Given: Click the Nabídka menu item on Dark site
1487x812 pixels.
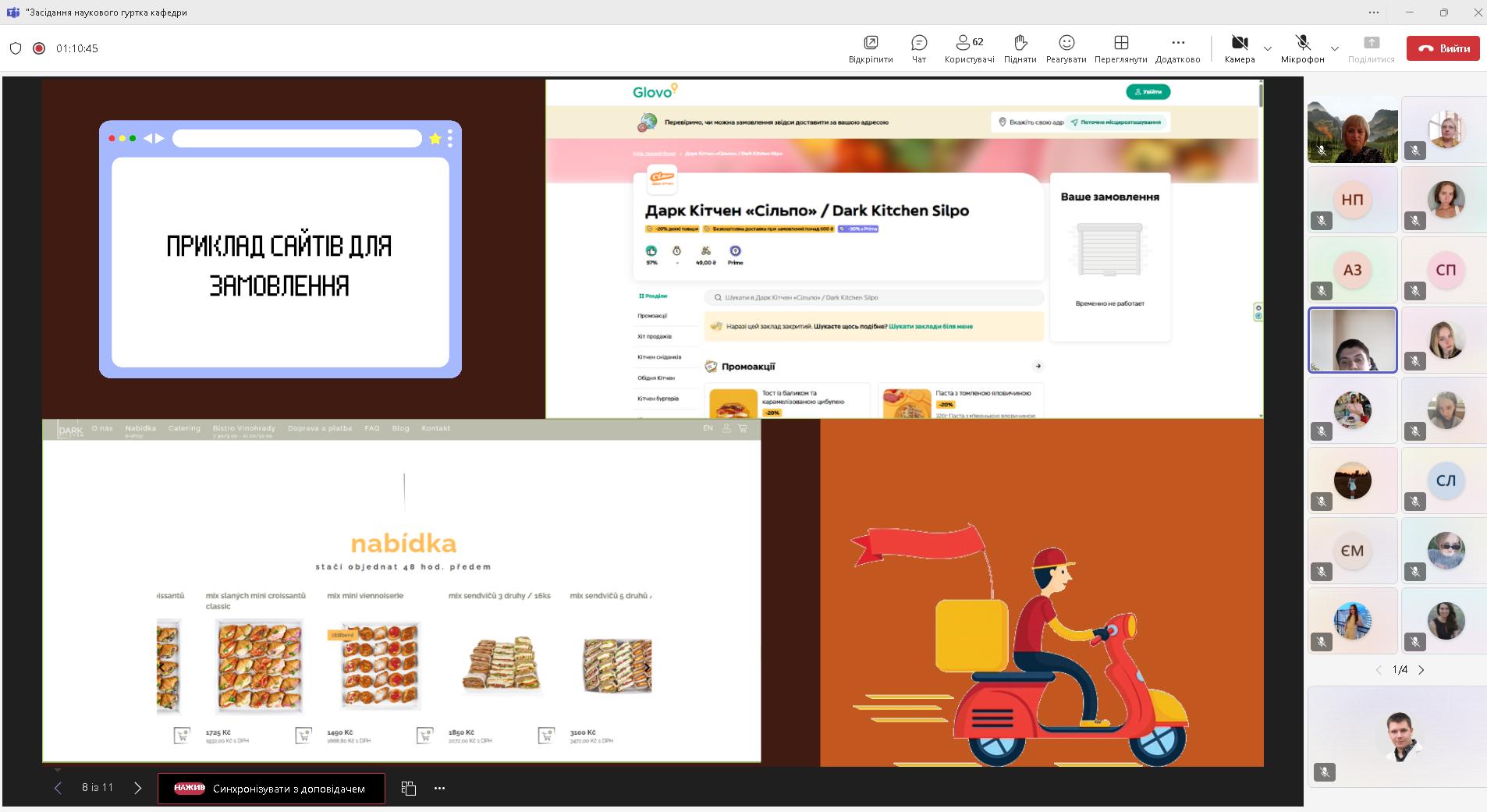Looking at the screenshot, I should point(140,428).
